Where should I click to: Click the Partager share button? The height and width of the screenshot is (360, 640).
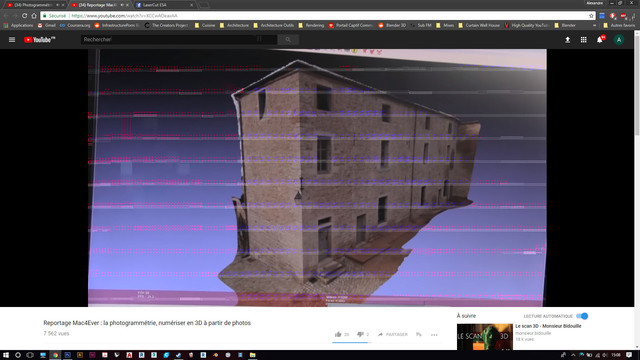(x=393, y=334)
